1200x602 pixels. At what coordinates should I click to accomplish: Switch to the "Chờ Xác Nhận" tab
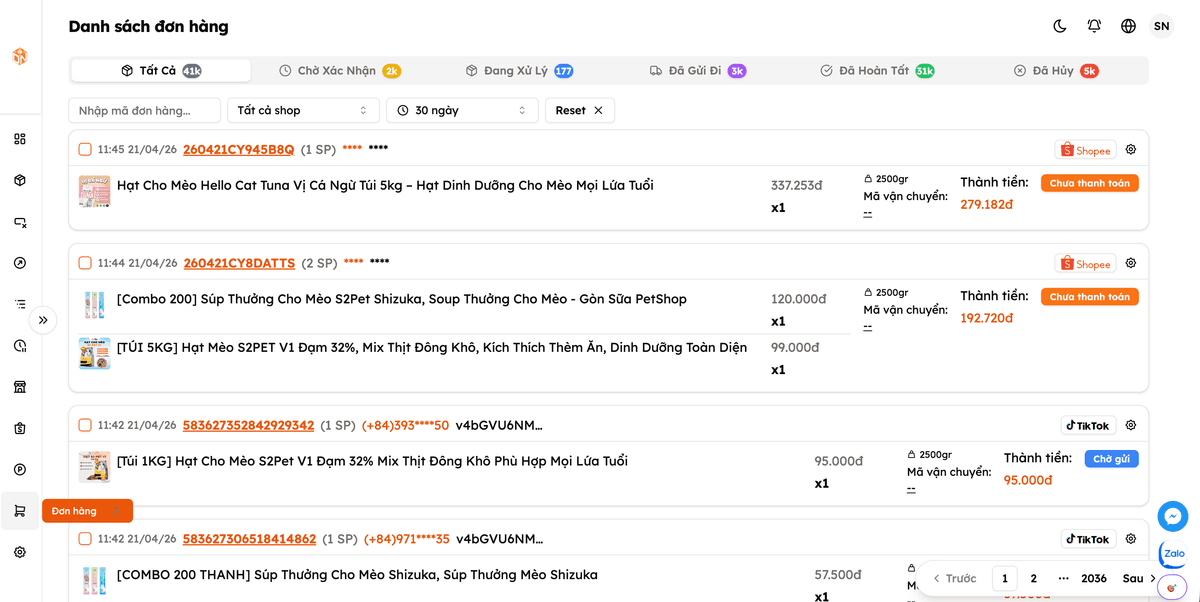pyautogui.click(x=340, y=71)
